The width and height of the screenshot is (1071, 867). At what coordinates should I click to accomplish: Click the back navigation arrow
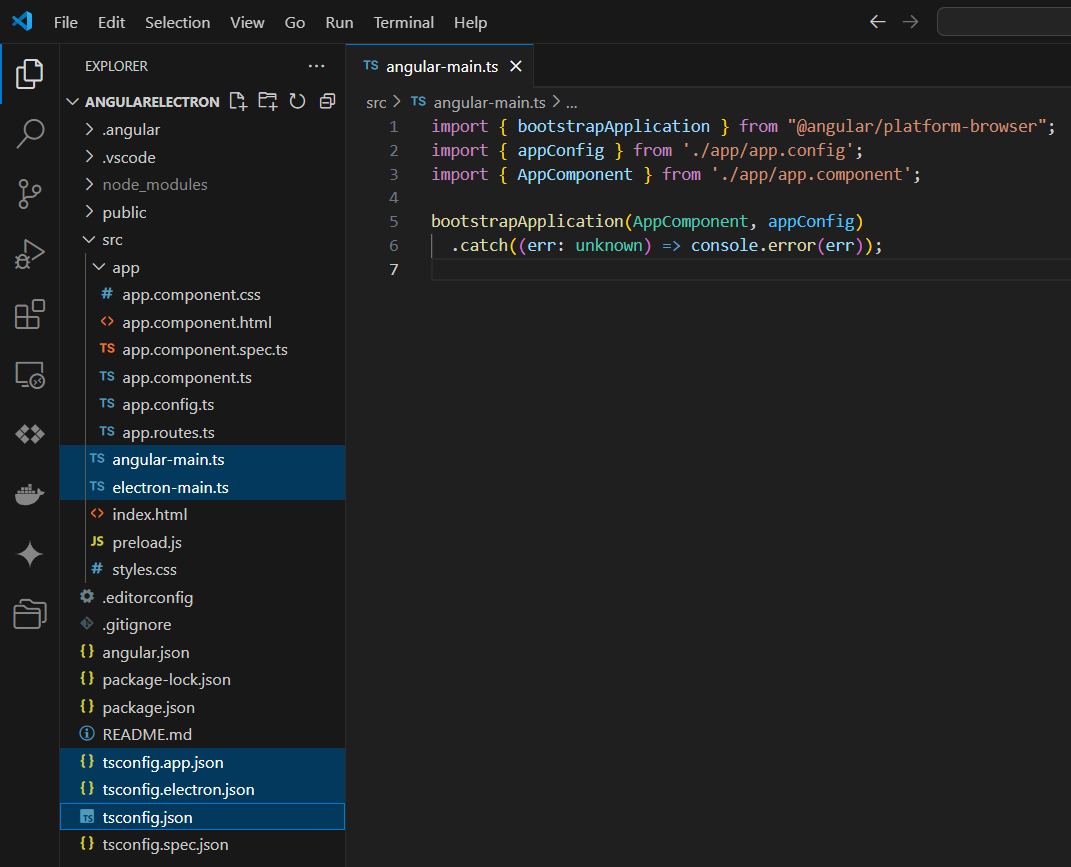point(877,21)
